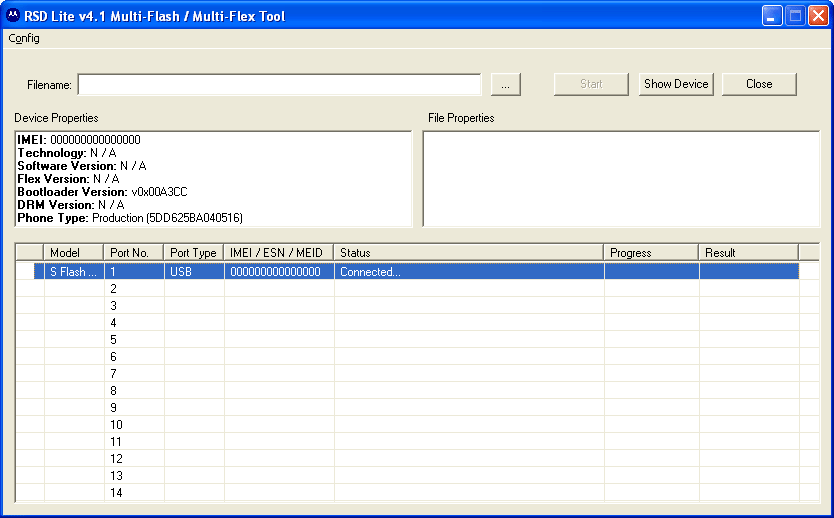Click the Technology N / A line
Viewport: 834px width, 518px height.
click(67, 153)
